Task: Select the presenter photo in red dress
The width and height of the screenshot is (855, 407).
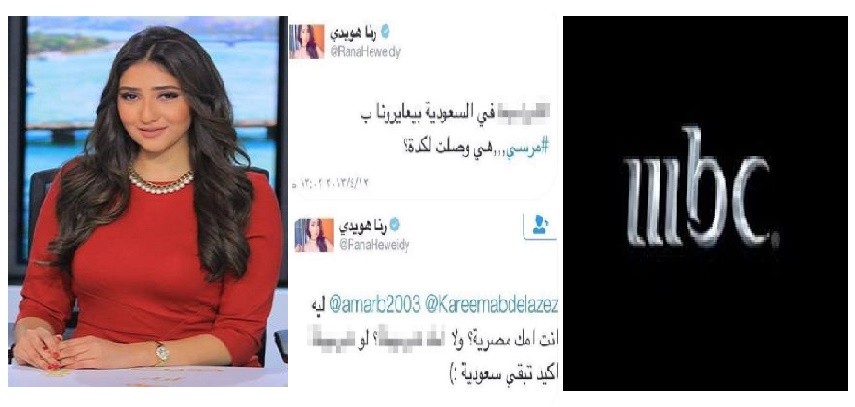Action: [148, 201]
